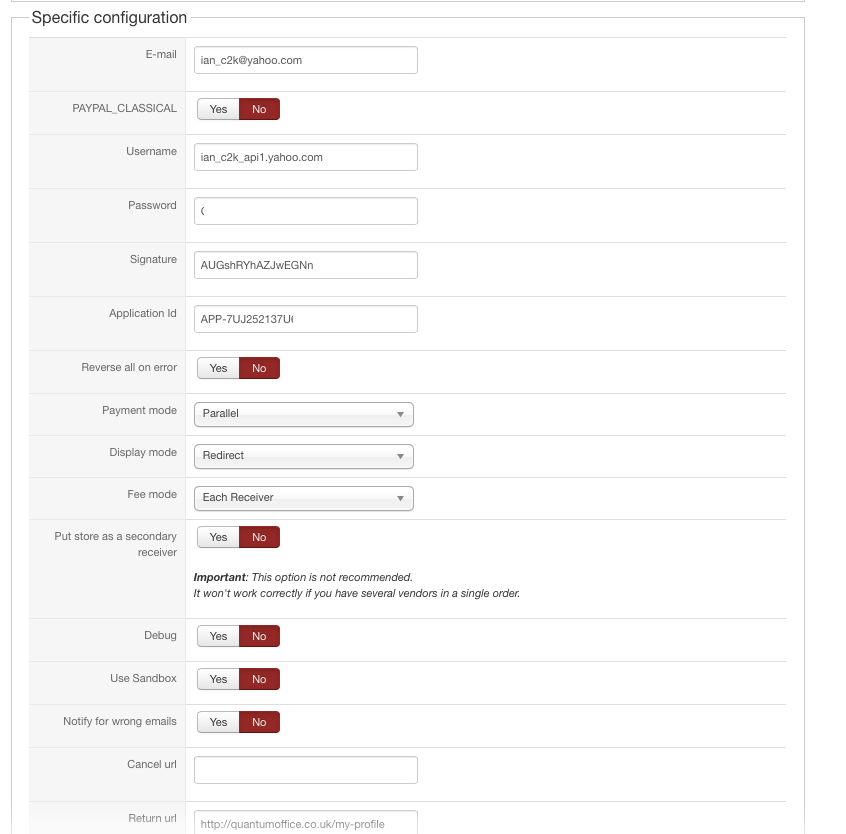
Task: Choose Yes for store as secondary receiver
Action: (x=218, y=537)
